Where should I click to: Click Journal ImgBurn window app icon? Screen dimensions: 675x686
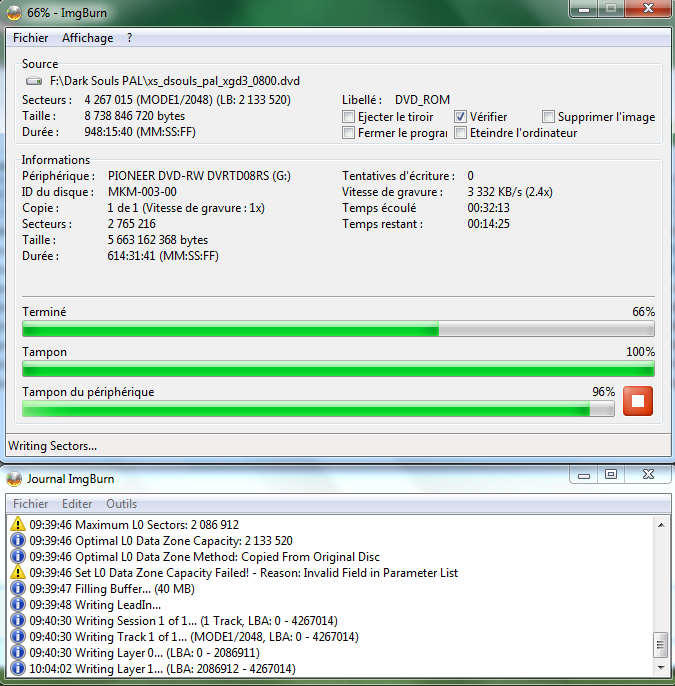(14, 479)
